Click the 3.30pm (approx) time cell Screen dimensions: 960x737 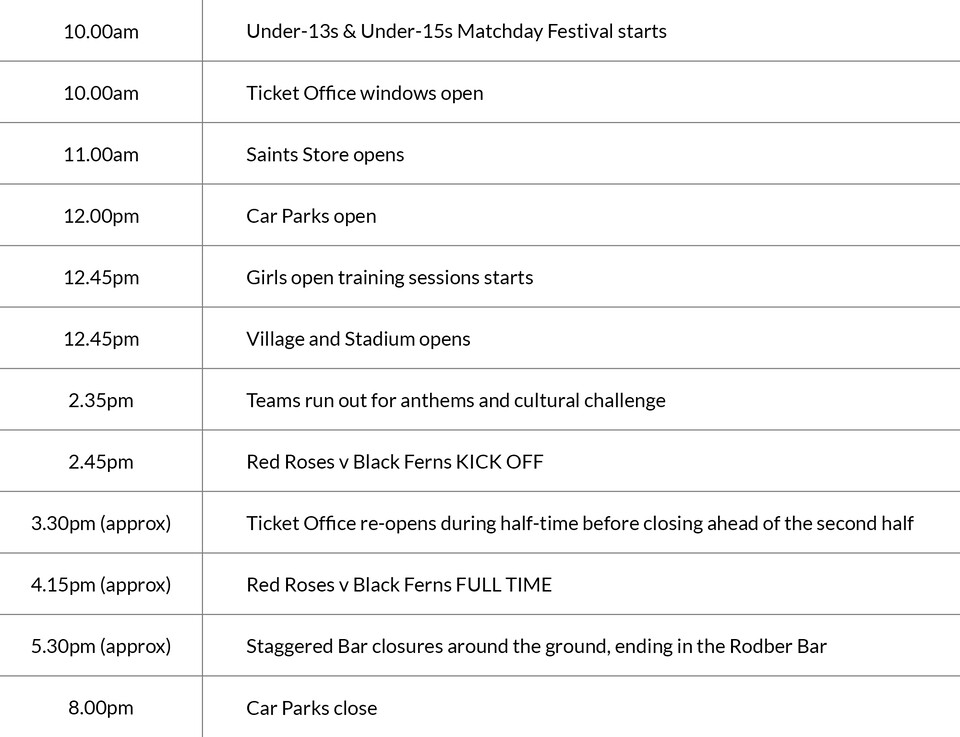coord(101,524)
